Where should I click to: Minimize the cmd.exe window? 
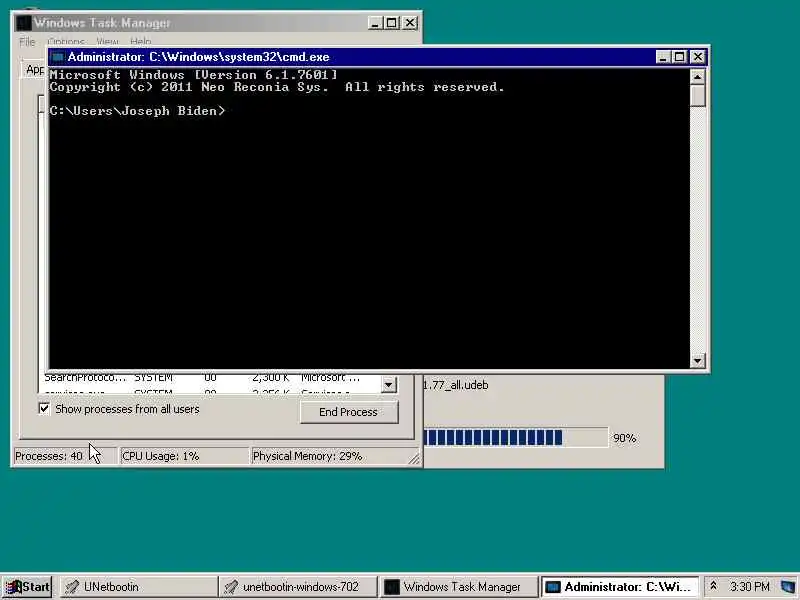point(662,57)
